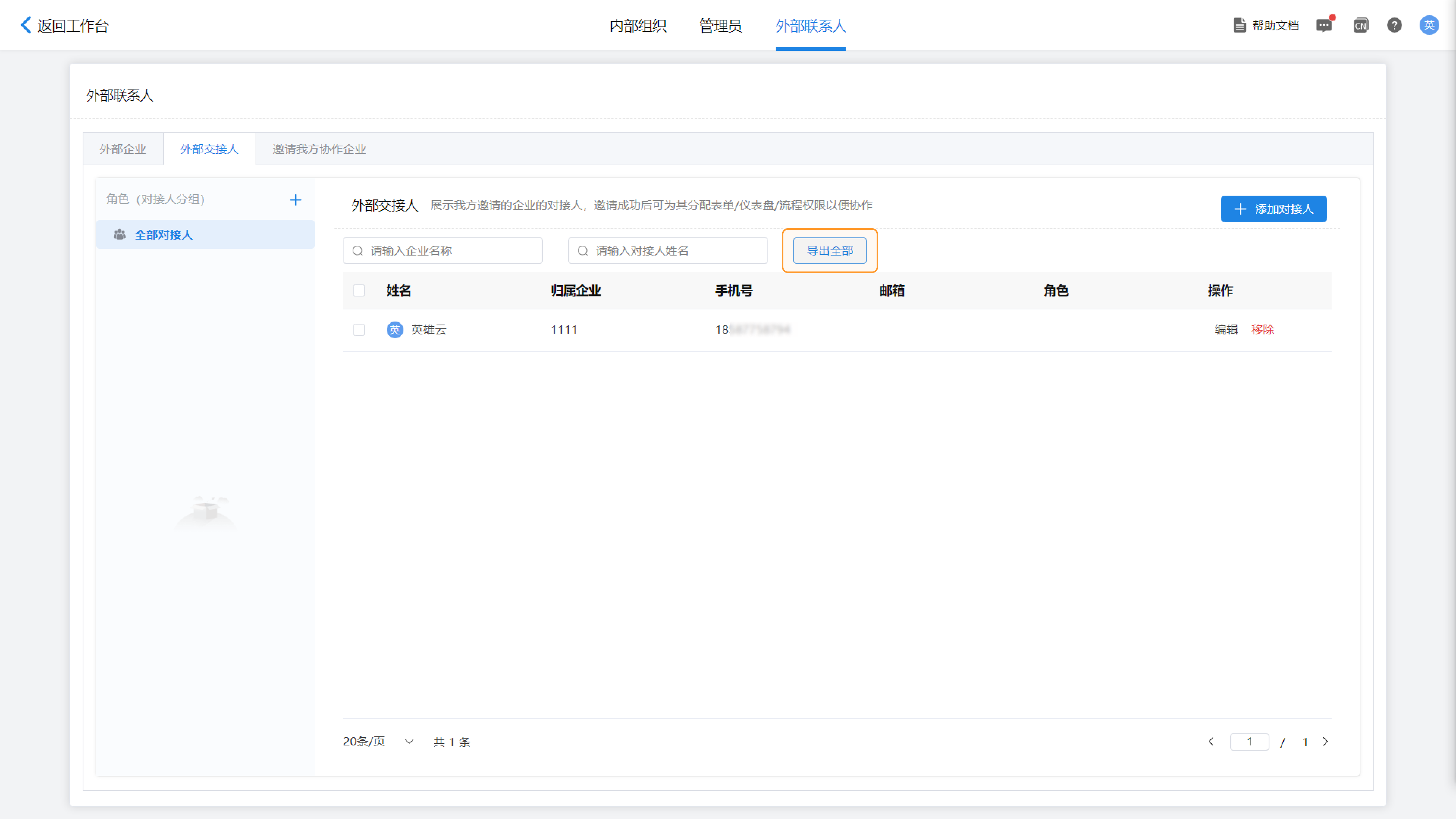This screenshot has width=1456, height=819.
Task: Click the 导出全部 export button
Action: 829,250
